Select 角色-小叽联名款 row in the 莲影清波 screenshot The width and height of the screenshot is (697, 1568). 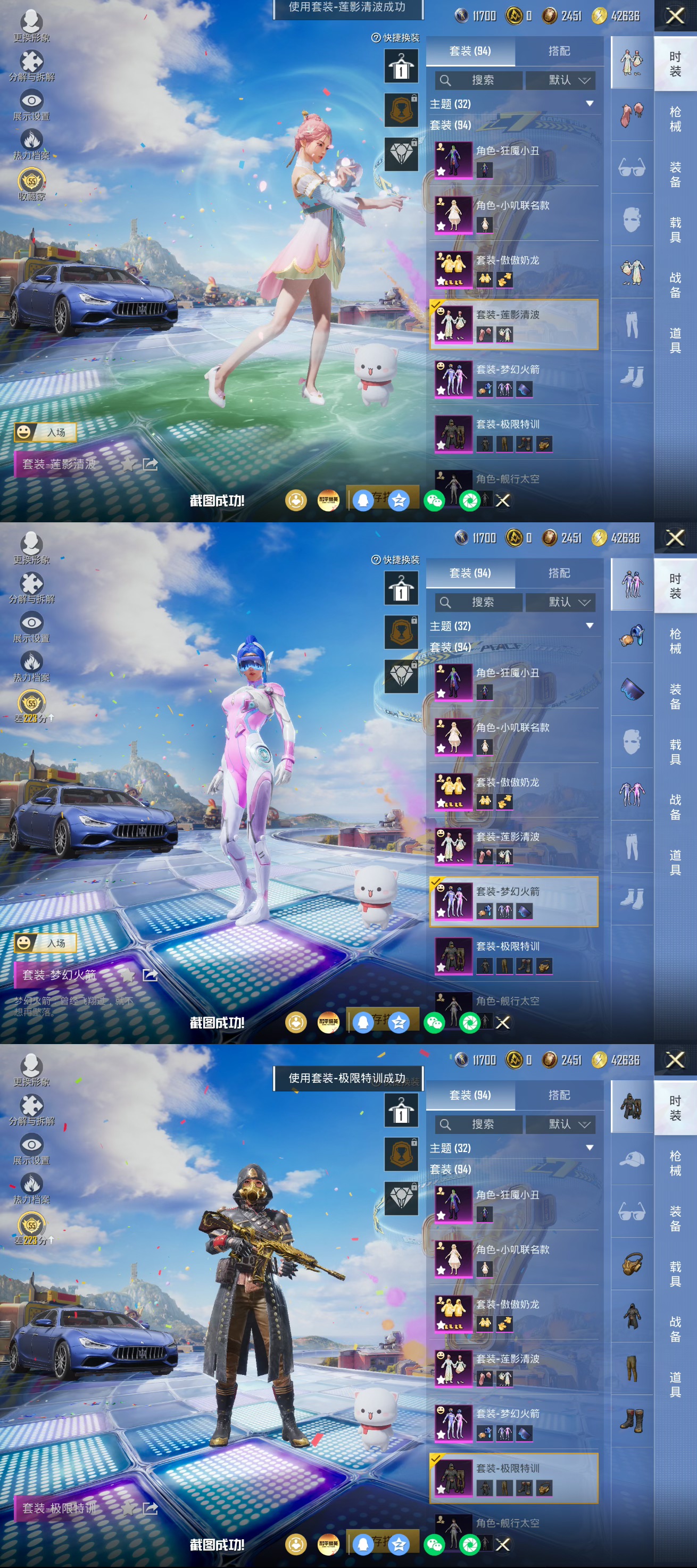point(514,214)
